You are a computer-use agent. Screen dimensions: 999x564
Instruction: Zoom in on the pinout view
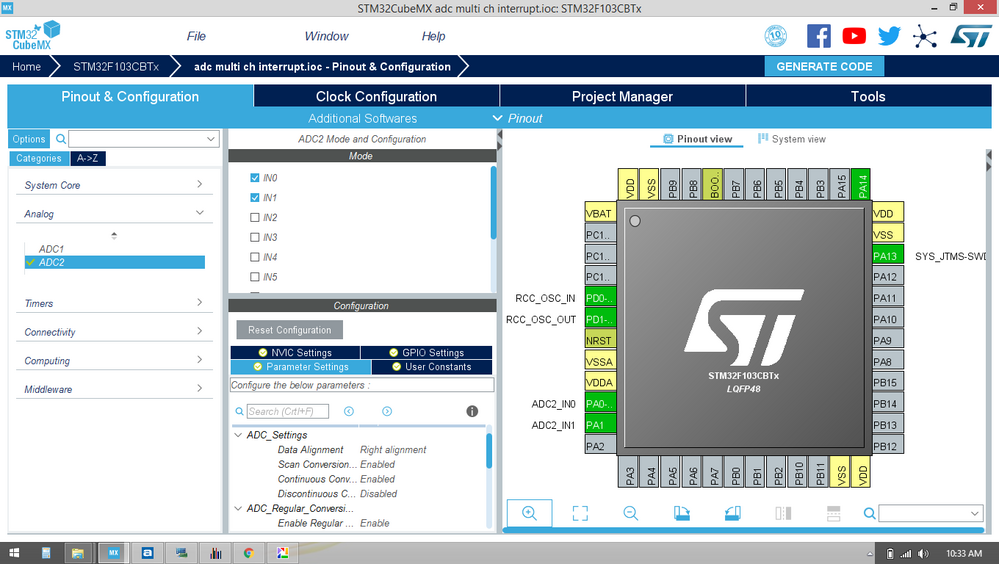(x=529, y=513)
